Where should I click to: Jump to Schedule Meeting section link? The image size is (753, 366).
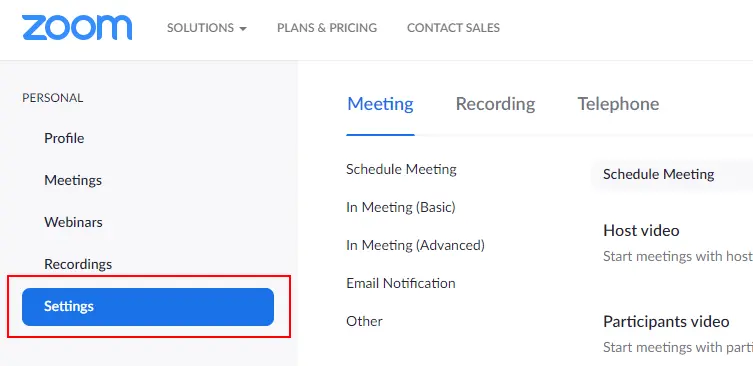click(x=401, y=169)
